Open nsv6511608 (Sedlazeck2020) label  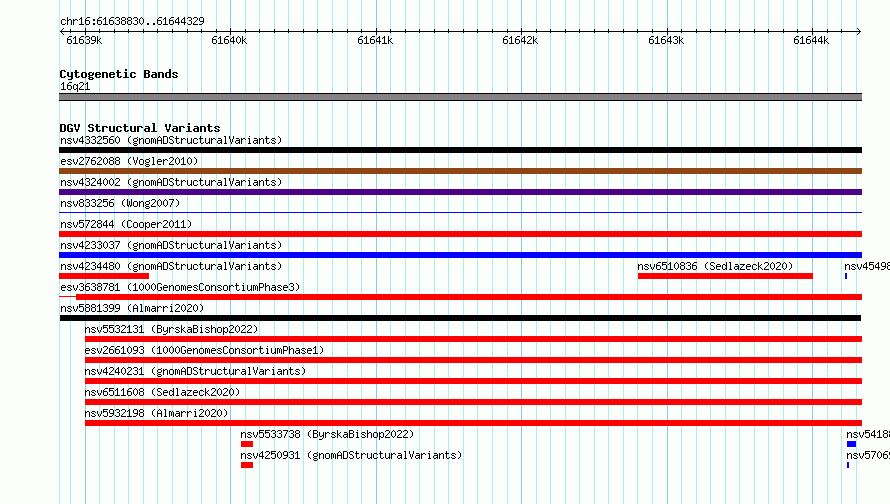pyautogui.click(x=162, y=392)
